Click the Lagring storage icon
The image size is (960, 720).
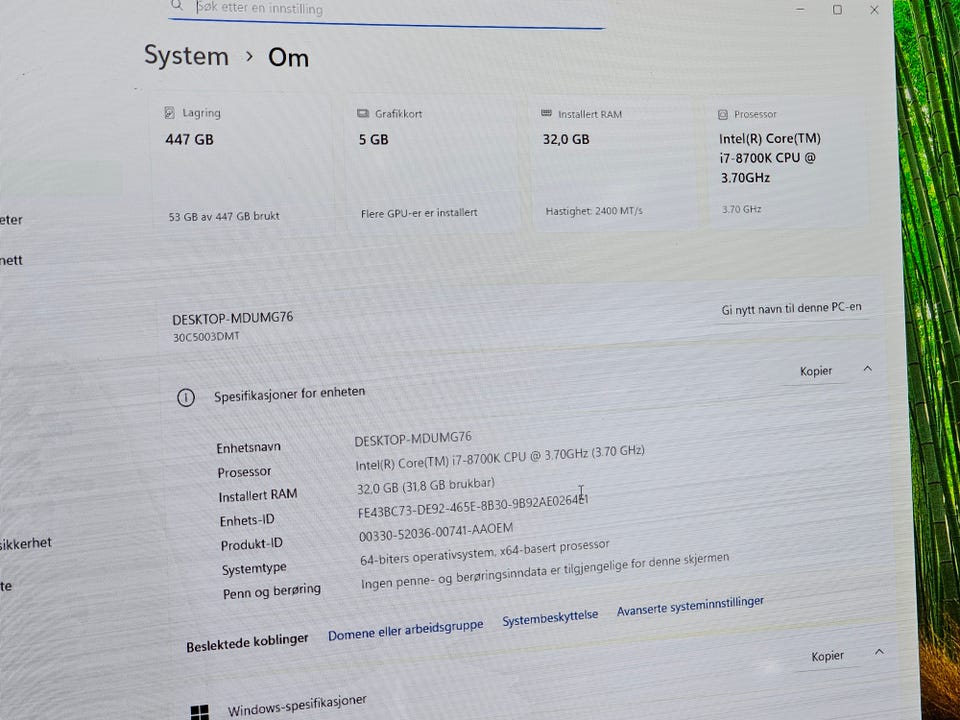[170, 113]
